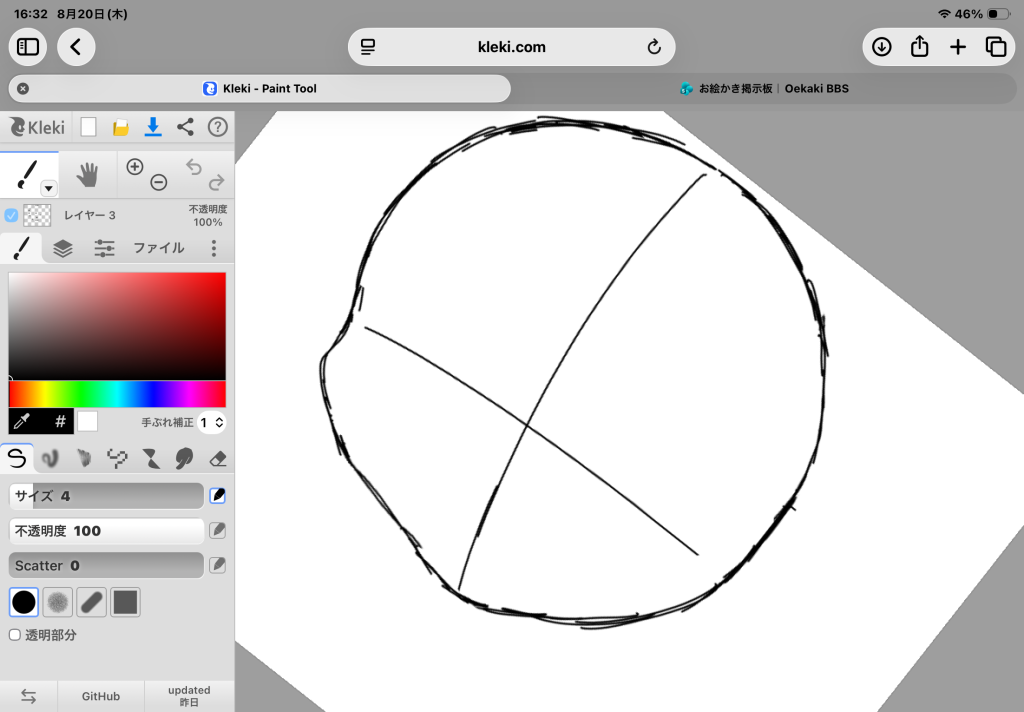This screenshot has width=1024, height=712.
Task: Redo the undone stroke
Action: [217, 182]
